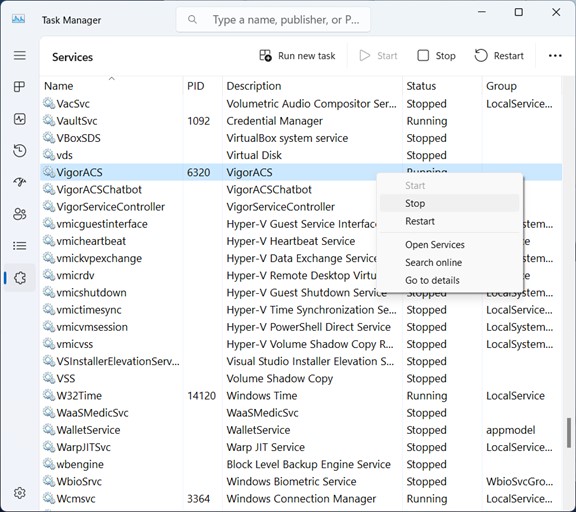
Task: Click Block Level Backup Engine Service description
Action: (x=309, y=464)
